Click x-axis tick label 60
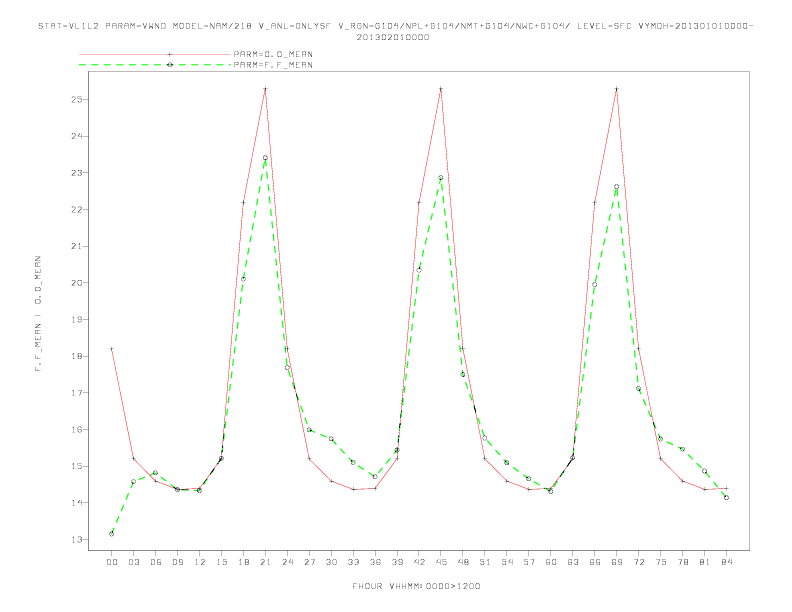The image size is (792, 612). pyautogui.click(x=551, y=562)
